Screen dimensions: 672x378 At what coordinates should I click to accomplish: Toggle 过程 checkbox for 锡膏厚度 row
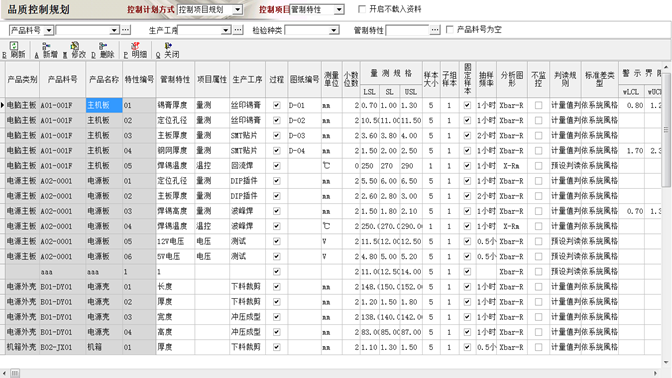tap(276, 105)
